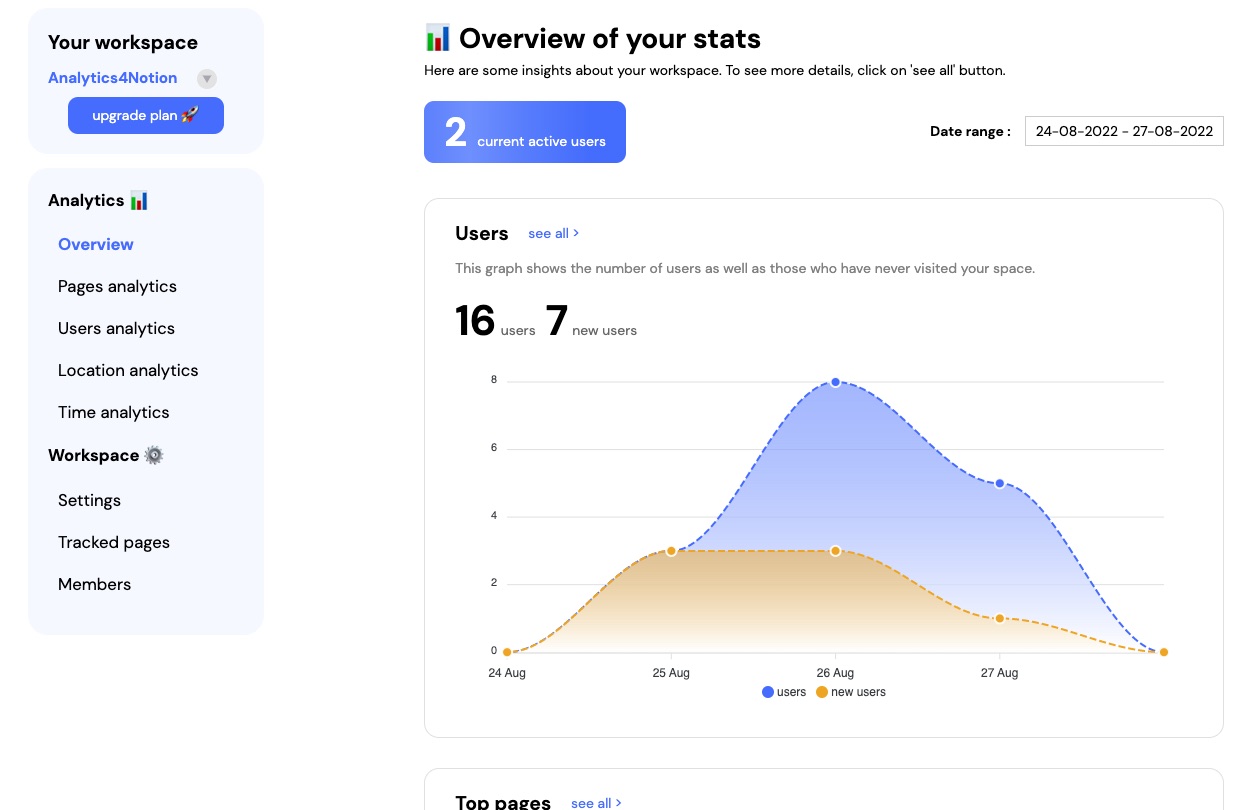Image resolution: width=1240 pixels, height=810 pixels.
Task: Click the '7' new users total
Action: pos(557,320)
